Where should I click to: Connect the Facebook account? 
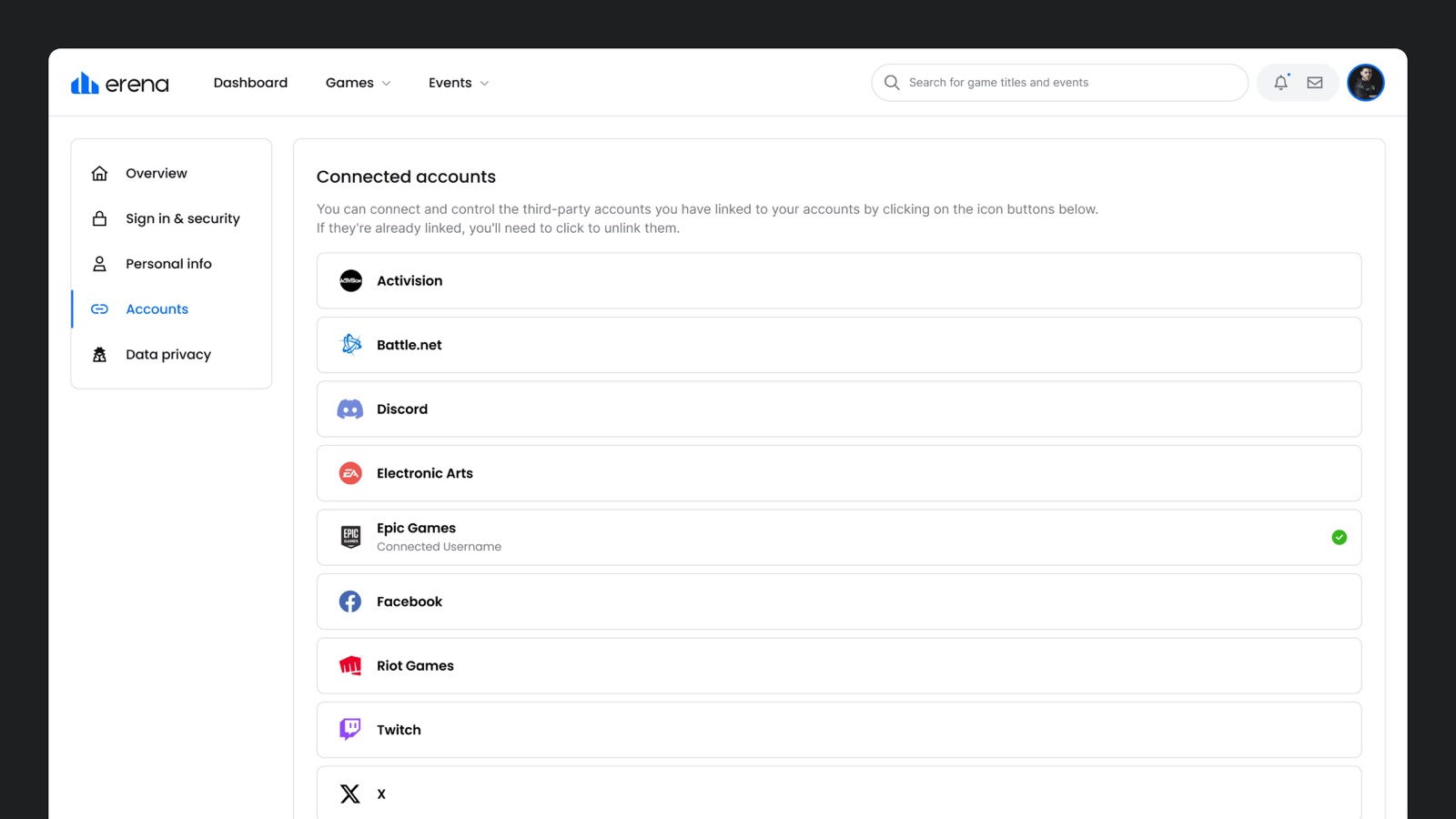click(839, 602)
